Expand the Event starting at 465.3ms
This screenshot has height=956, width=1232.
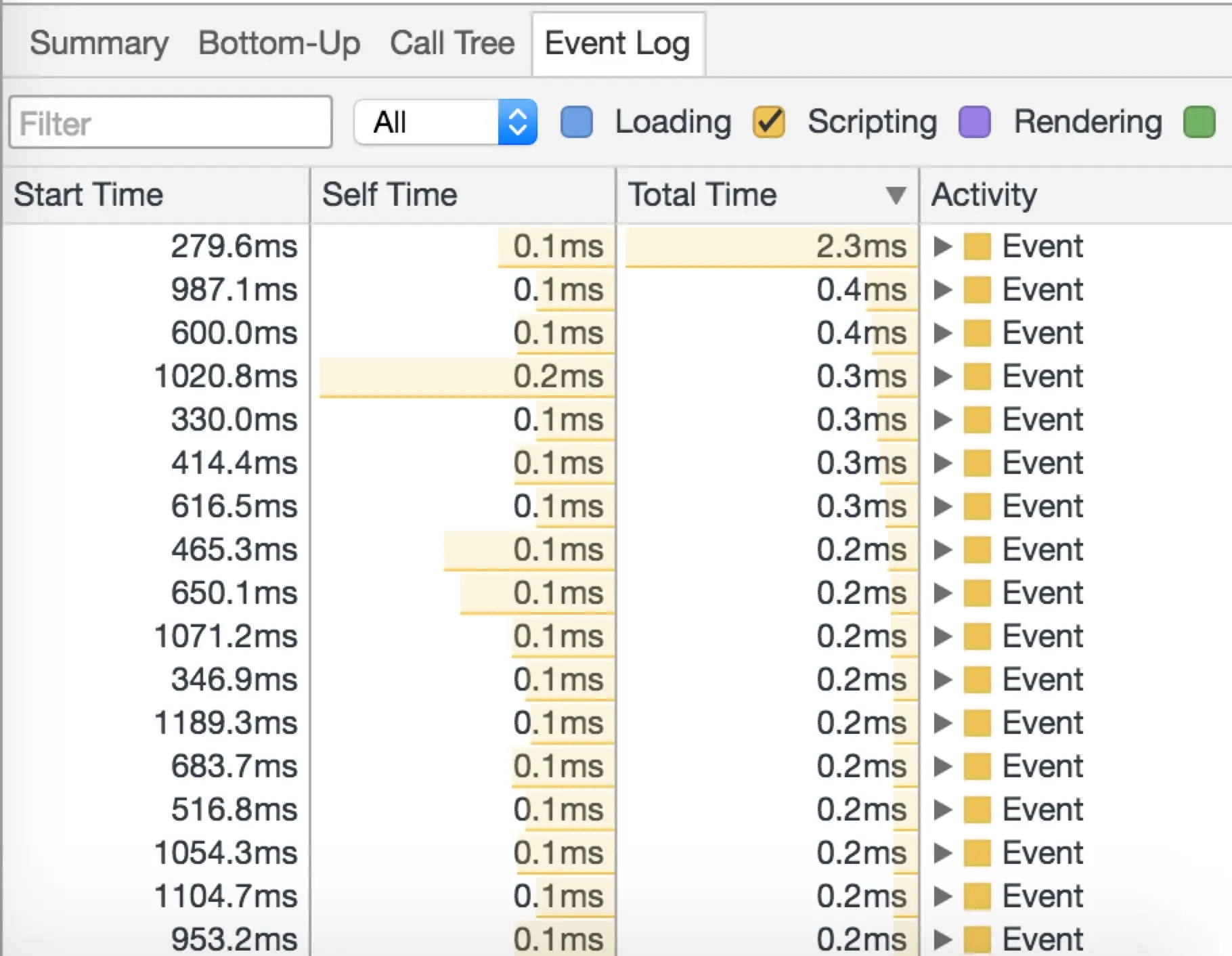[942, 550]
